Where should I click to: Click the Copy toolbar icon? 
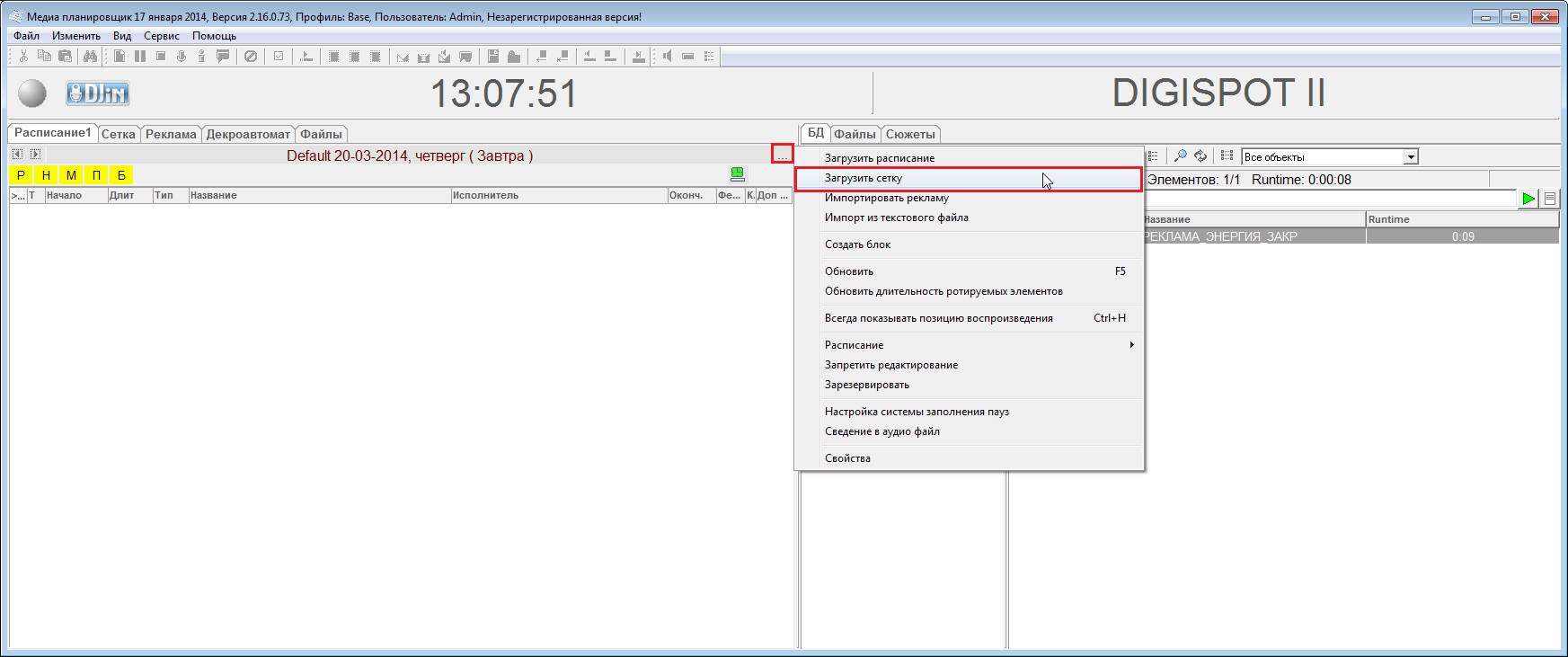click(x=44, y=56)
